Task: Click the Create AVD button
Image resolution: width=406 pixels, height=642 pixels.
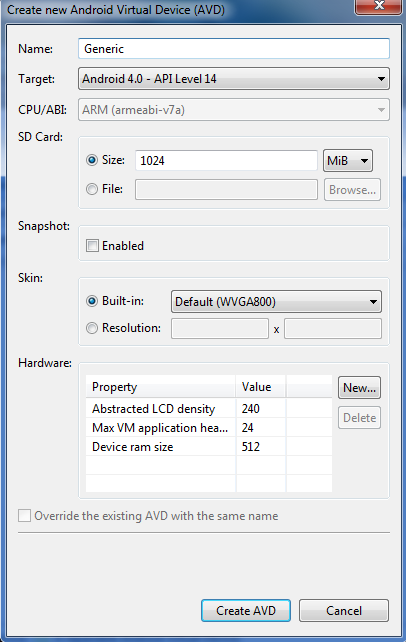Action: pos(246,610)
